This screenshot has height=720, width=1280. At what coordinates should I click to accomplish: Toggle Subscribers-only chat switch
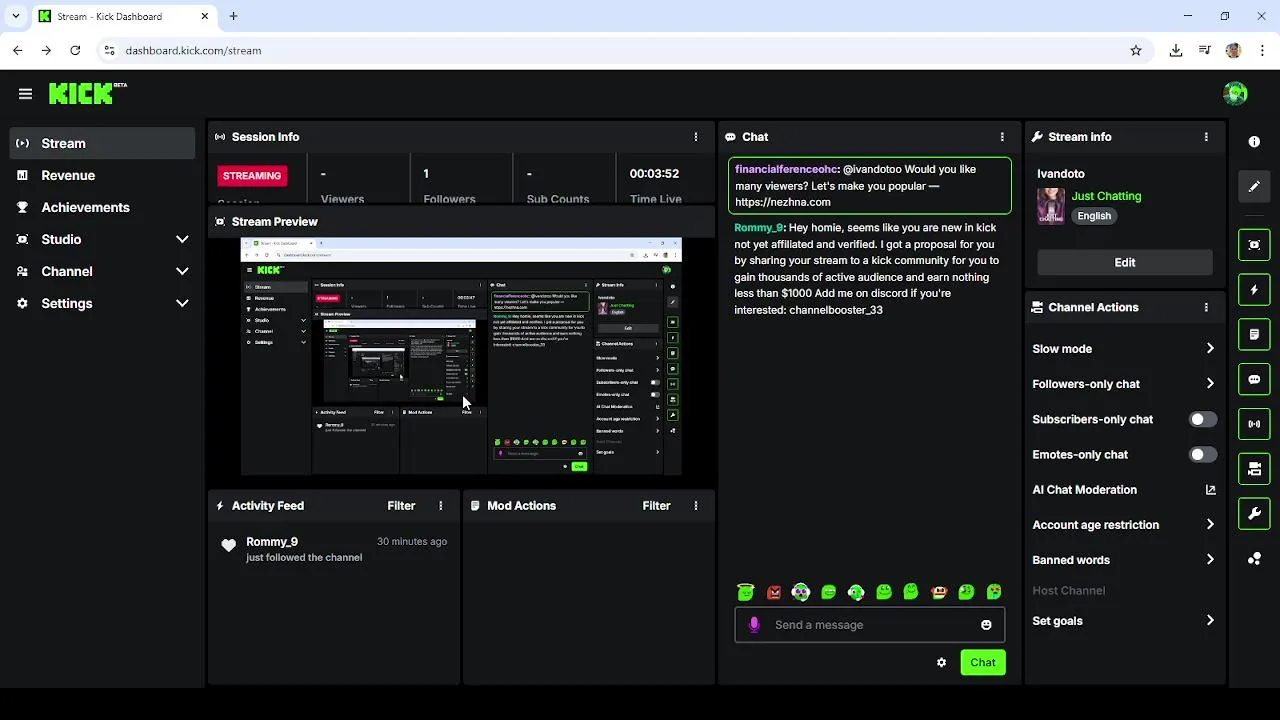(x=1203, y=419)
